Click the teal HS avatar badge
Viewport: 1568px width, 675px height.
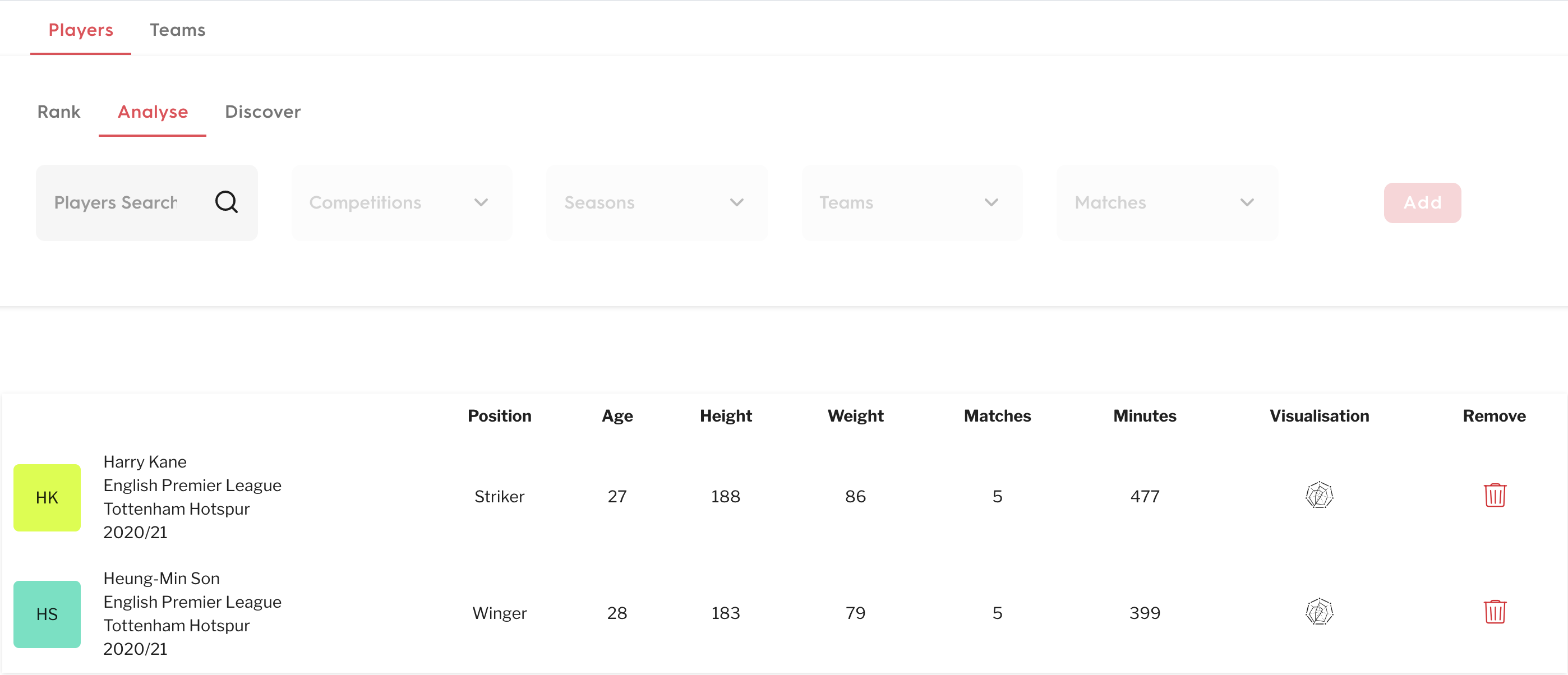click(x=47, y=614)
